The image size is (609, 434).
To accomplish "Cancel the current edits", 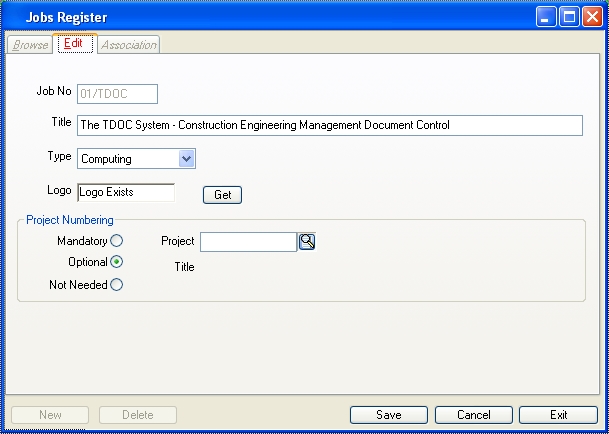I will pos(474,415).
